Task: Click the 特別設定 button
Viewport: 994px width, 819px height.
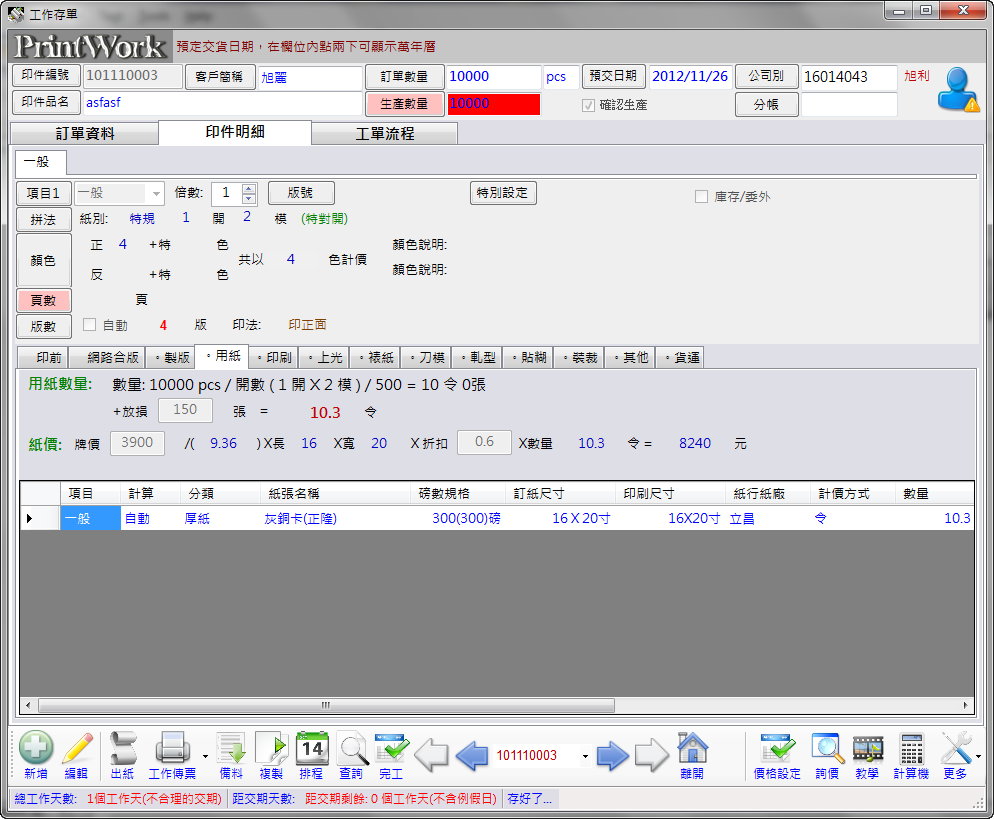Action: click(x=503, y=193)
